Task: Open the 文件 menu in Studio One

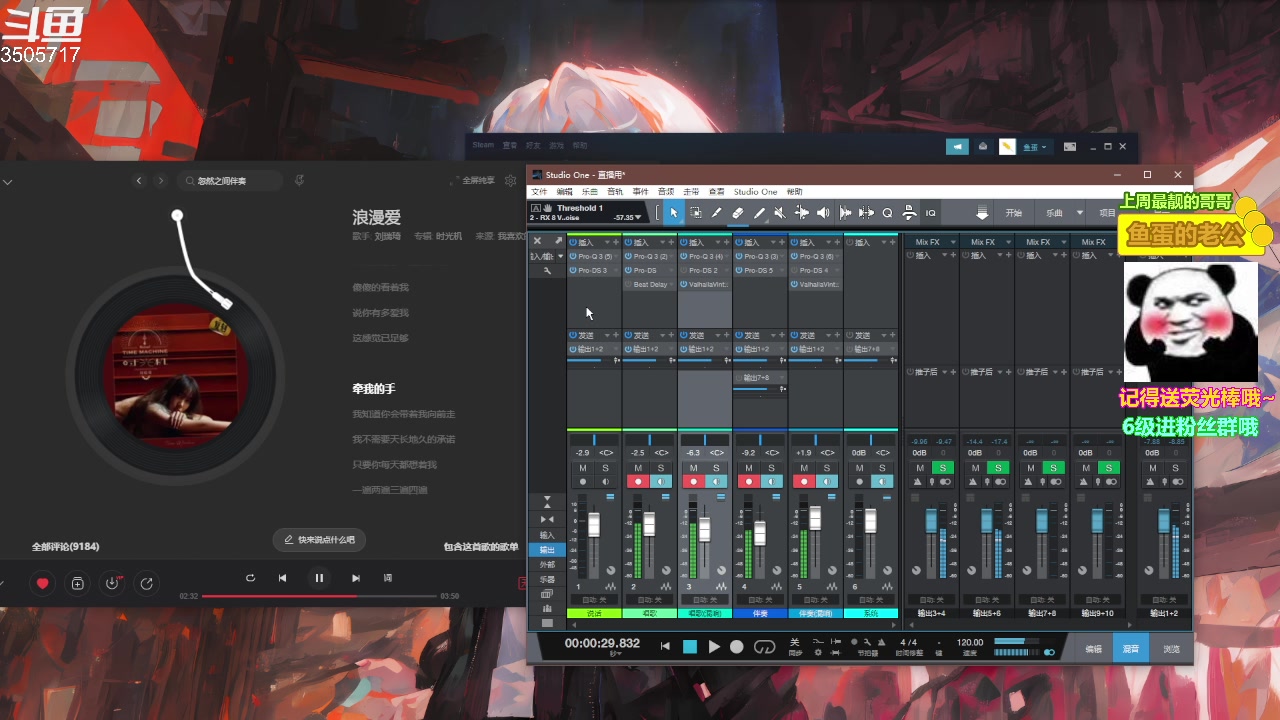Action: (539, 192)
